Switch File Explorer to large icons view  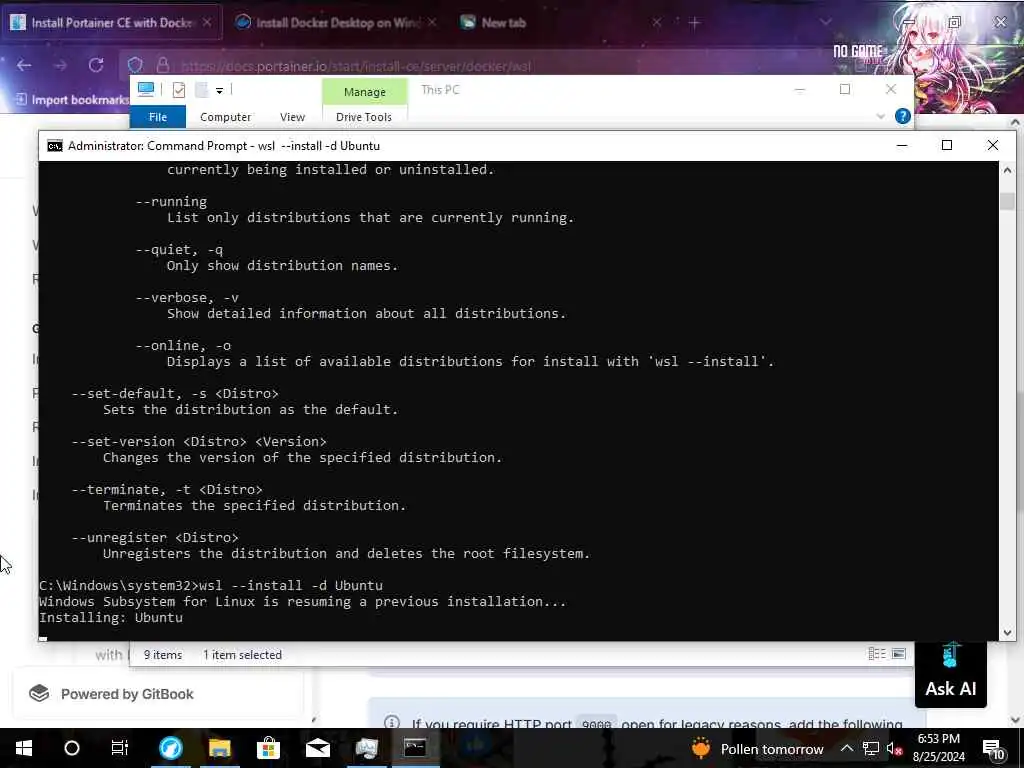(x=899, y=654)
